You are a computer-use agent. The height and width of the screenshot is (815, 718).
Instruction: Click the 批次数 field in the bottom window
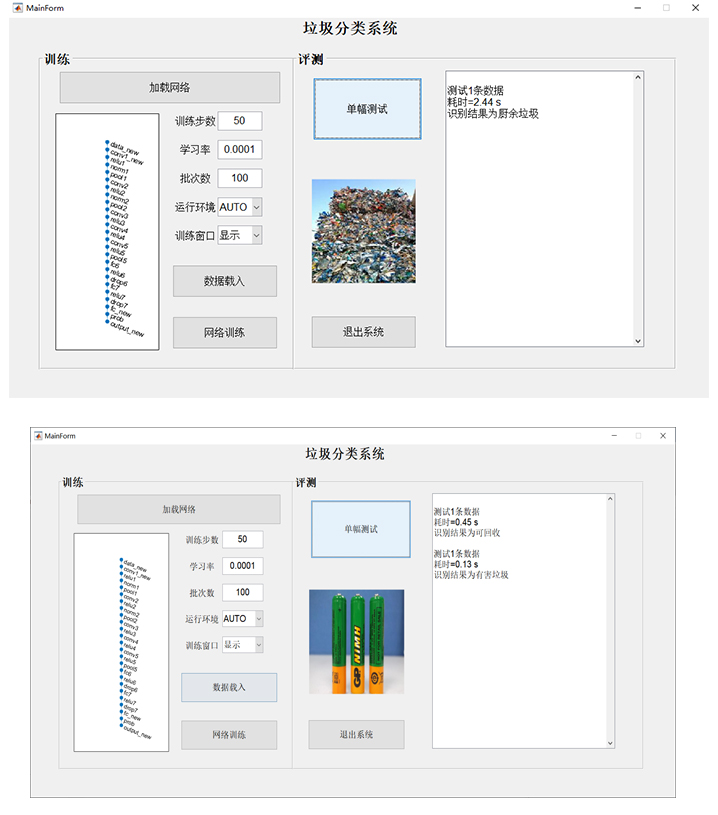pyautogui.click(x=243, y=592)
